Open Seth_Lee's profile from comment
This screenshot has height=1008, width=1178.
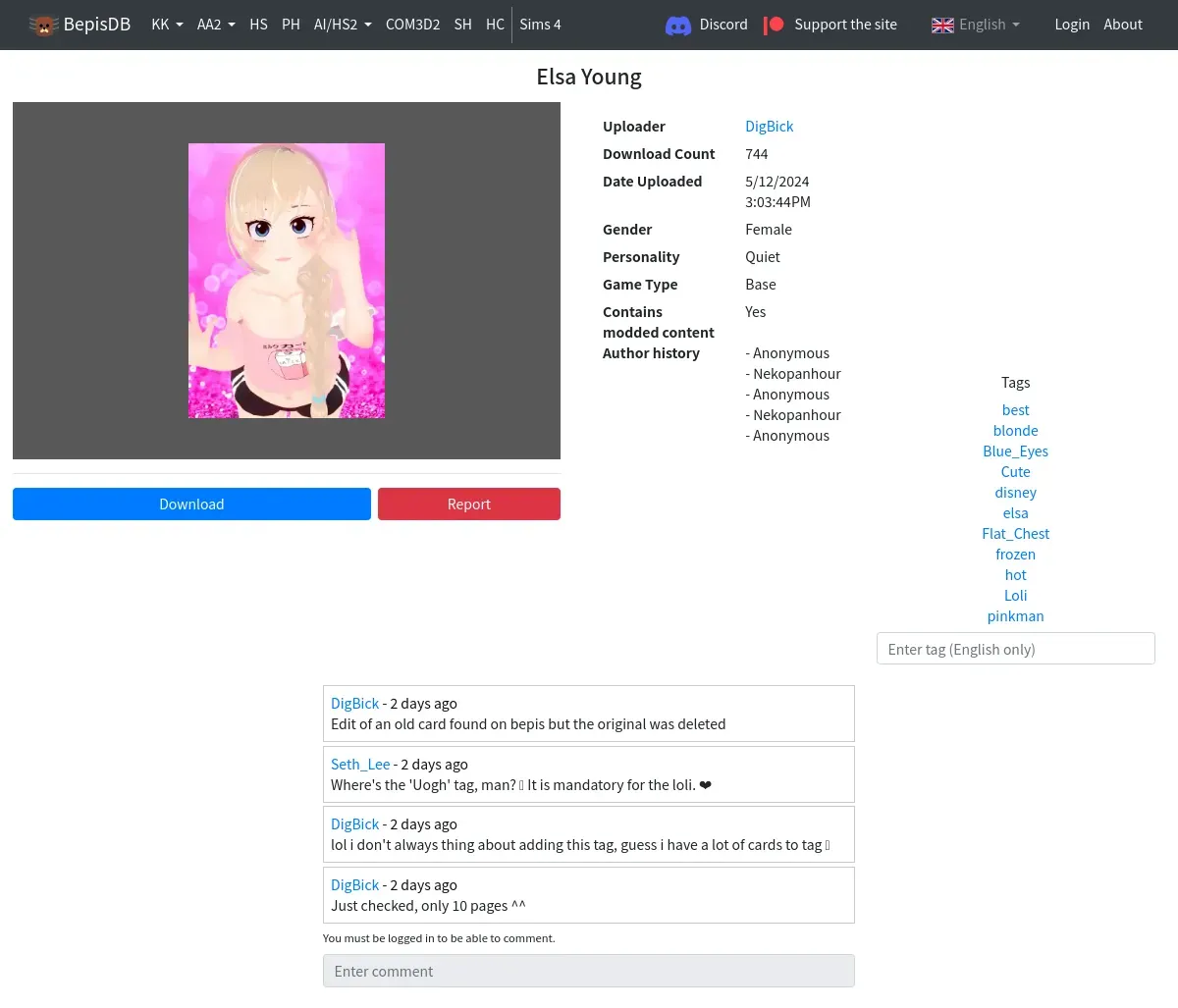click(x=360, y=765)
